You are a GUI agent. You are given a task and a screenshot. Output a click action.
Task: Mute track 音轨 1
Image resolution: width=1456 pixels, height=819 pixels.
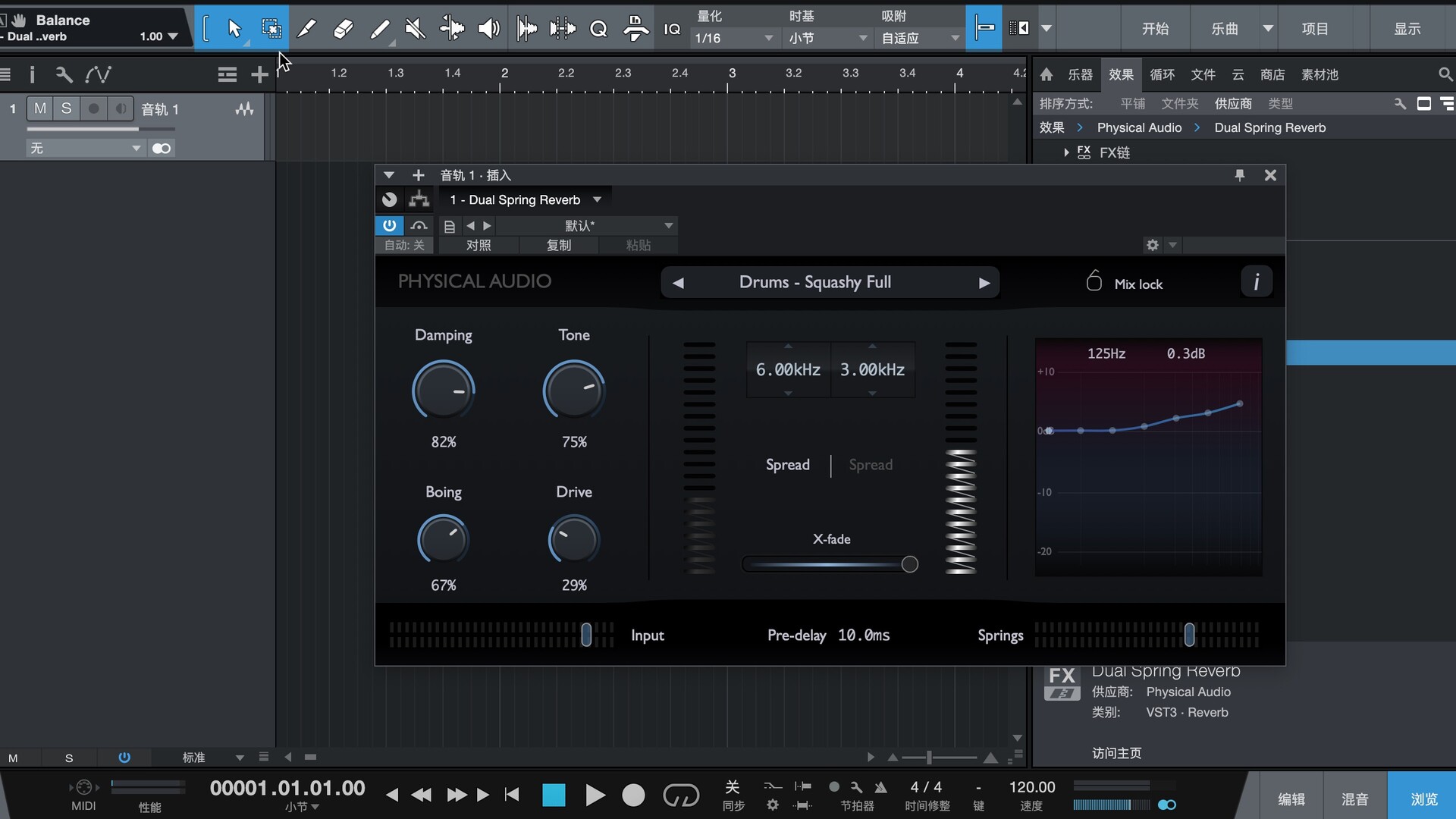coord(40,108)
